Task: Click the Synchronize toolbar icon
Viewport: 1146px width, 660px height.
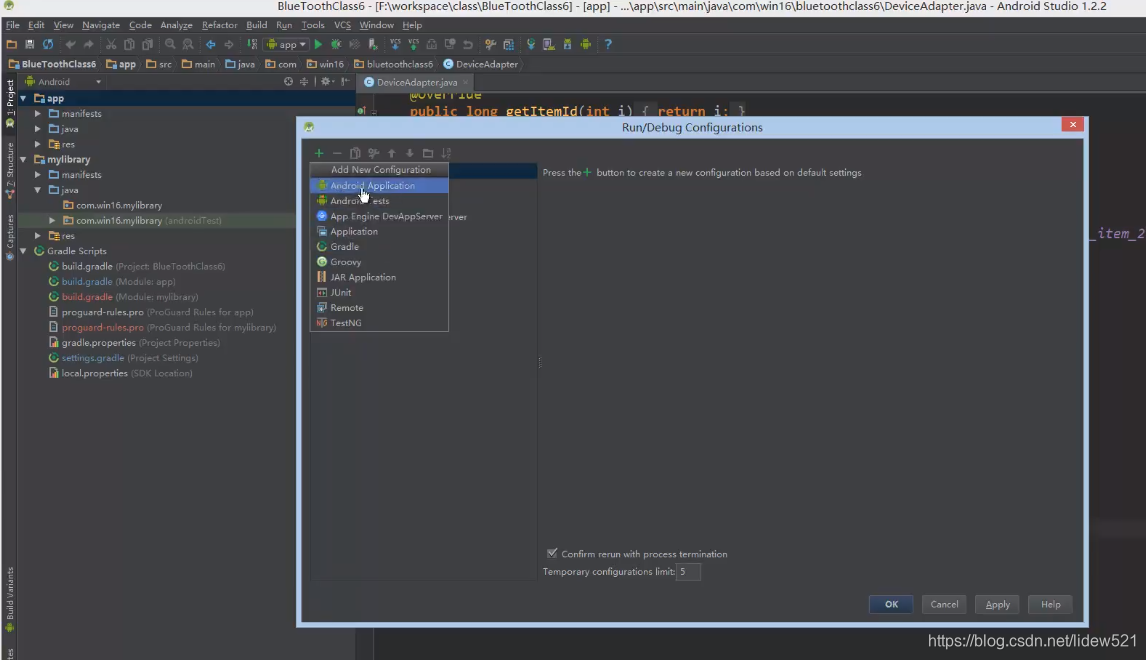Action: [x=48, y=45]
